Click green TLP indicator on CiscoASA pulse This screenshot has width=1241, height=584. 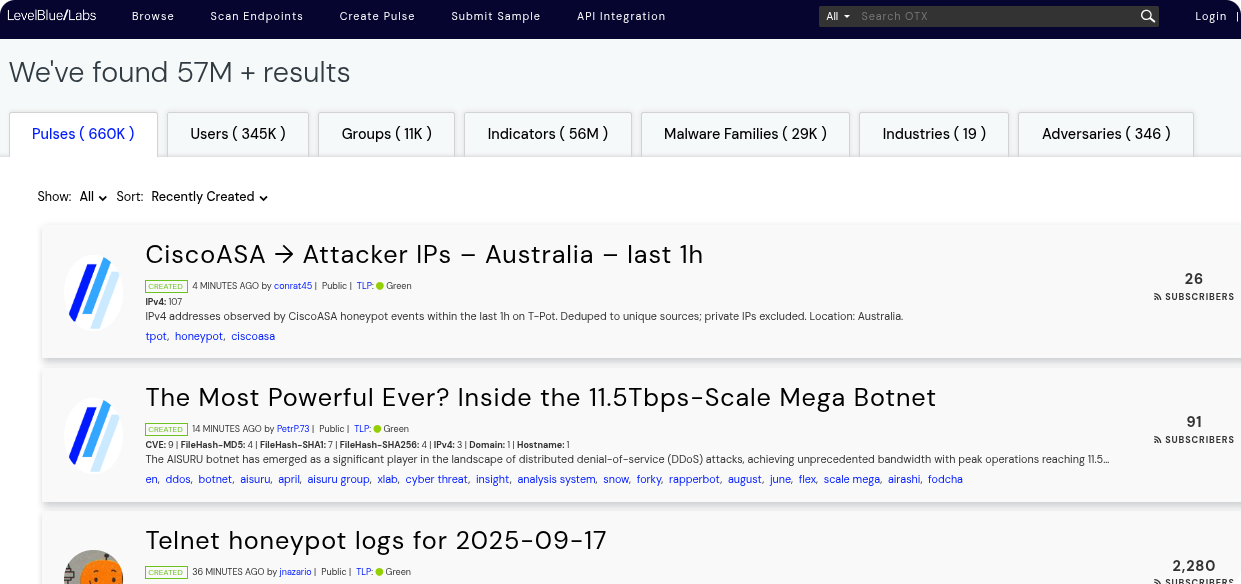pyautogui.click(x=380, y=286)
